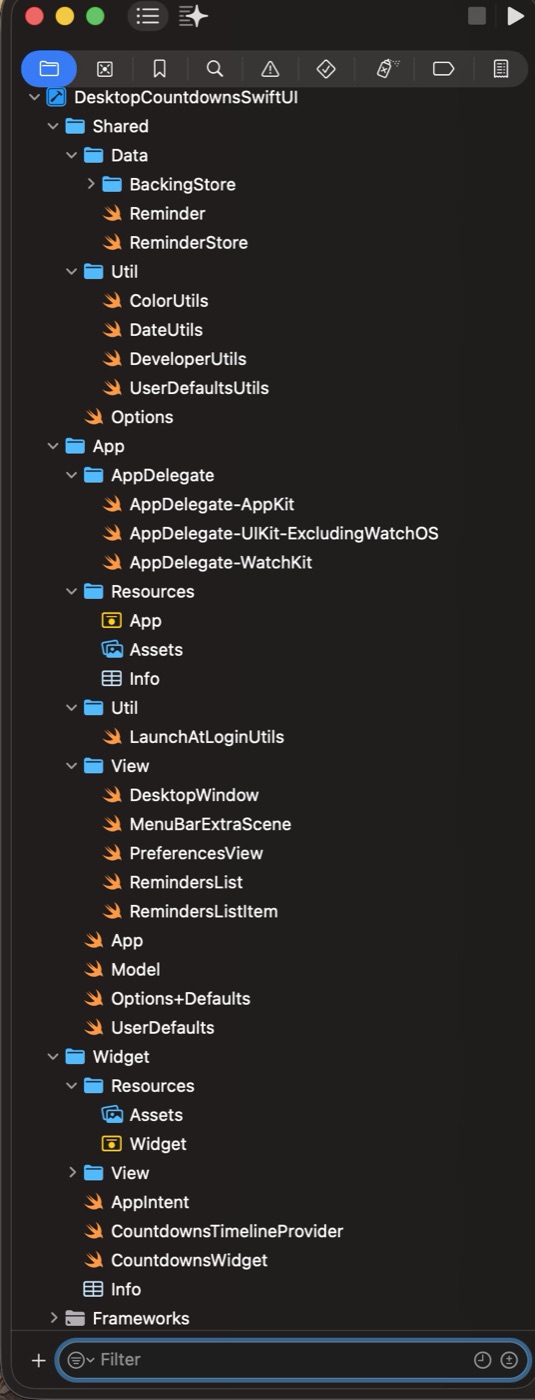Collapse the Resources folder under App
535x1400 pixels.
coord(71,591)
